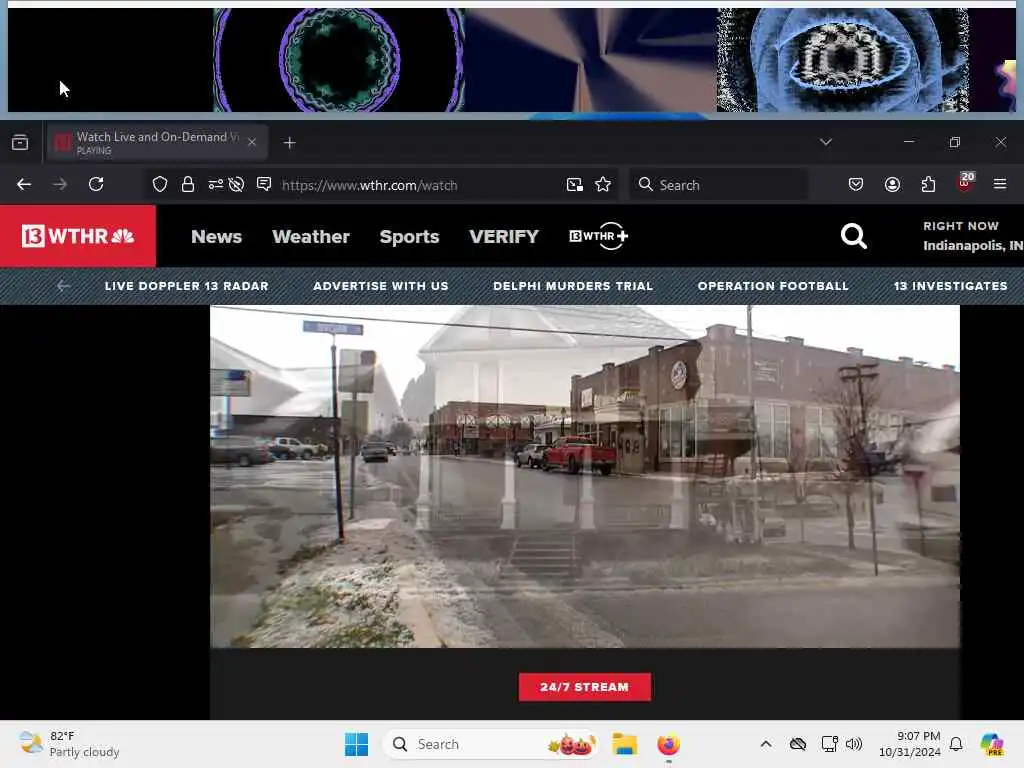Open the notifications bell
1024x768 pixels.
956,744
